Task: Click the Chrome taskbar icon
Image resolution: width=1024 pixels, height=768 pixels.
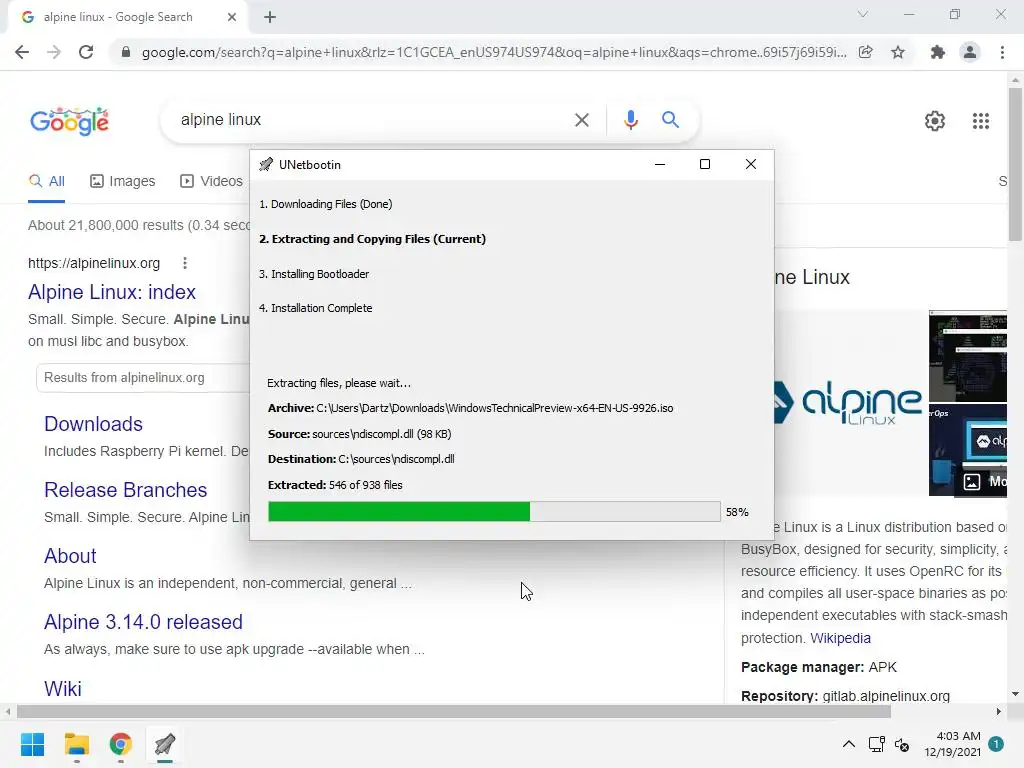Action: 120,744
